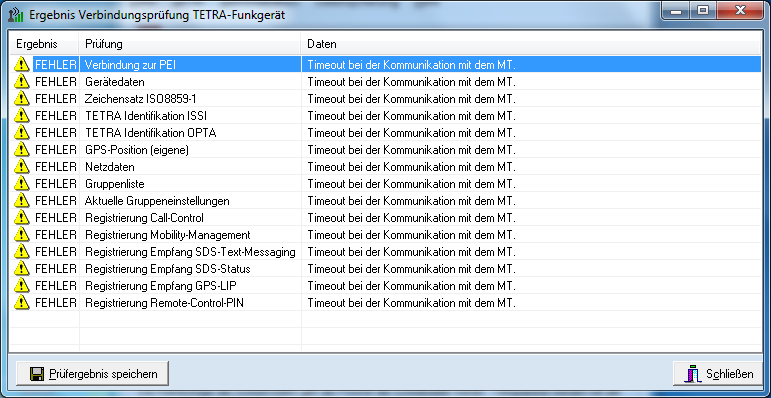
Task: Select TETRA Identifikation ISSI entry
Action: [x=146, y=116]
